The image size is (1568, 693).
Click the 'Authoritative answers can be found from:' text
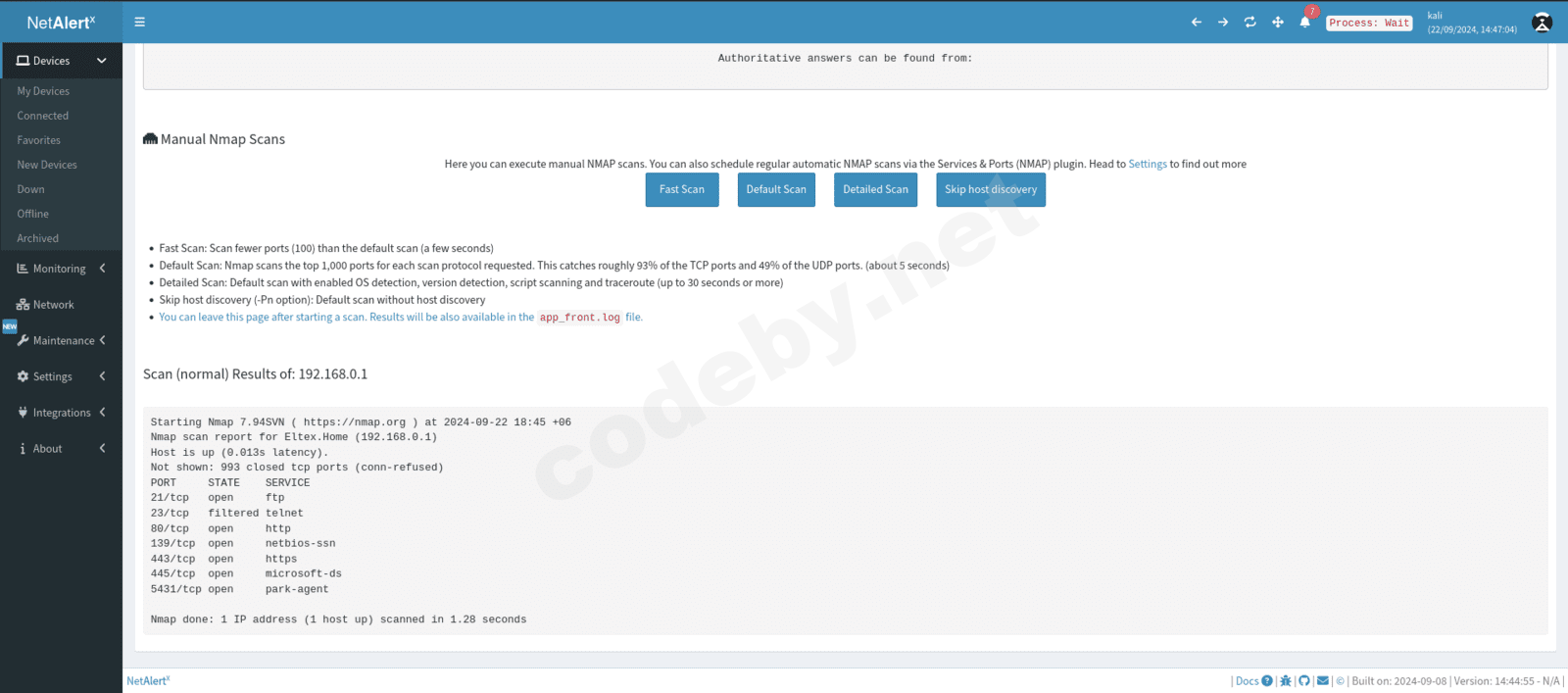pos(845,59)
